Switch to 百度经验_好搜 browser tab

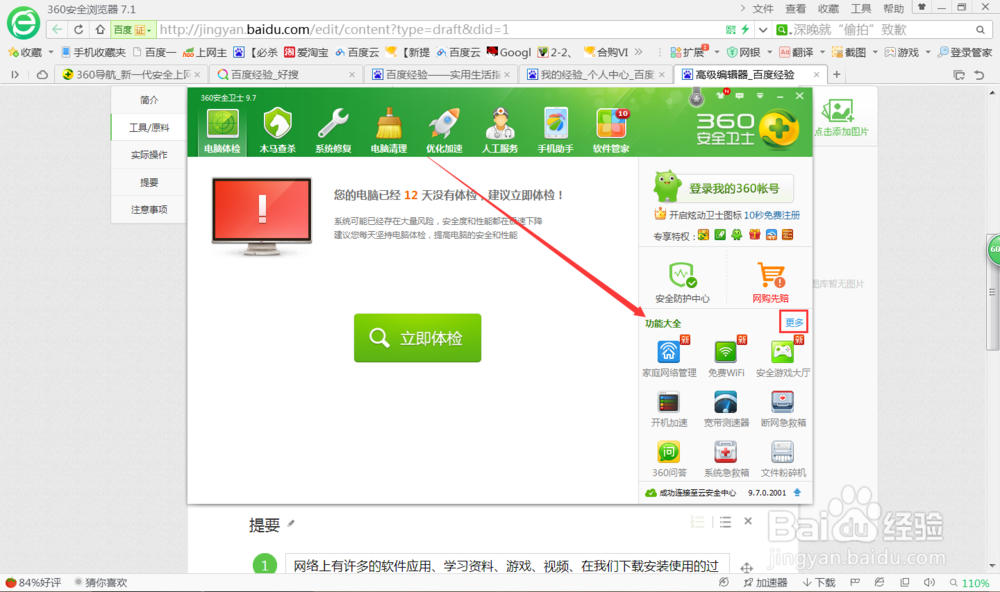pos(285,75)
